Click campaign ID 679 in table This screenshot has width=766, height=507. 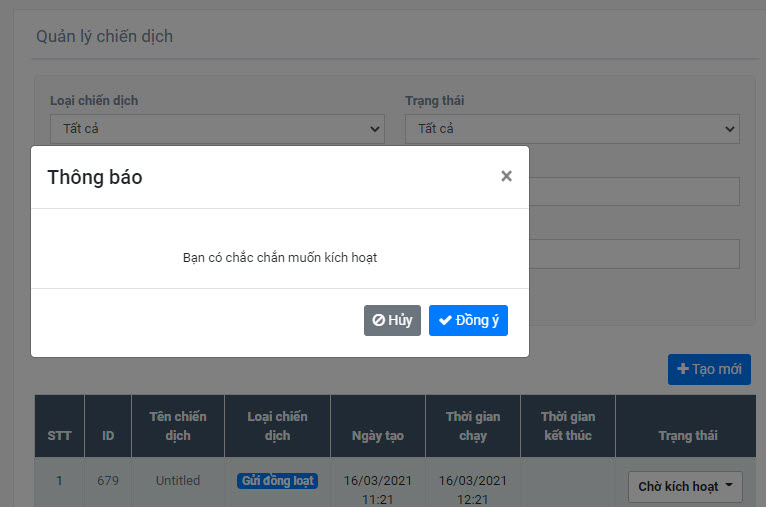pos(108,481)
